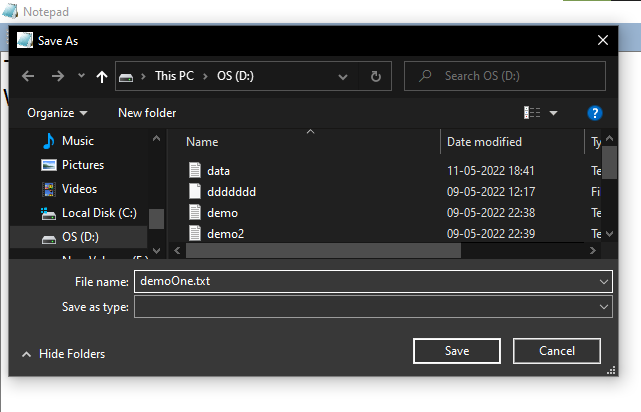The height and width of the screenshot is (412, 641).
Task: Open the blue Help icon
Action: (x=595, y=113)
